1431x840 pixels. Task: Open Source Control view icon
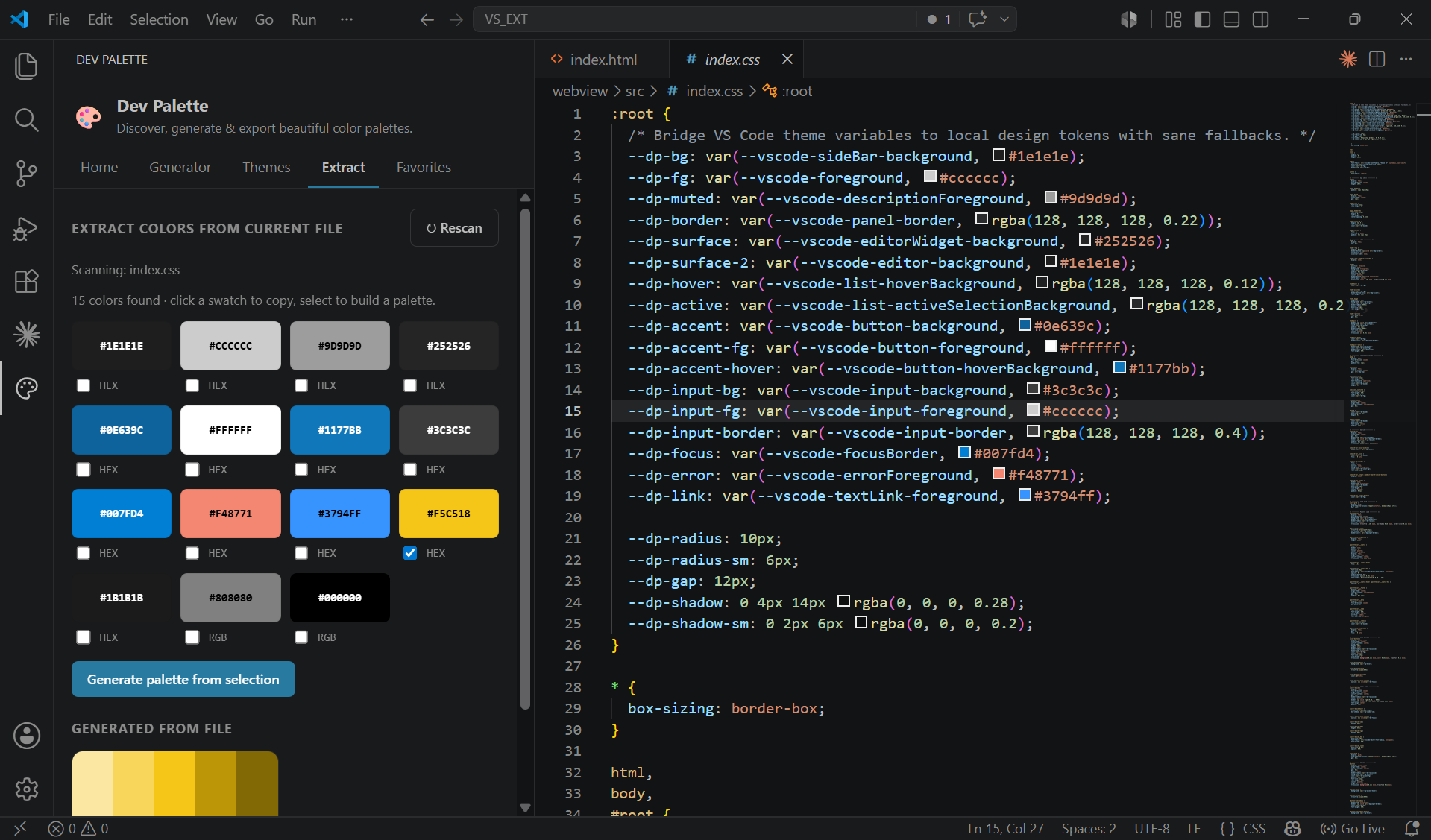(x=26, y=173)
